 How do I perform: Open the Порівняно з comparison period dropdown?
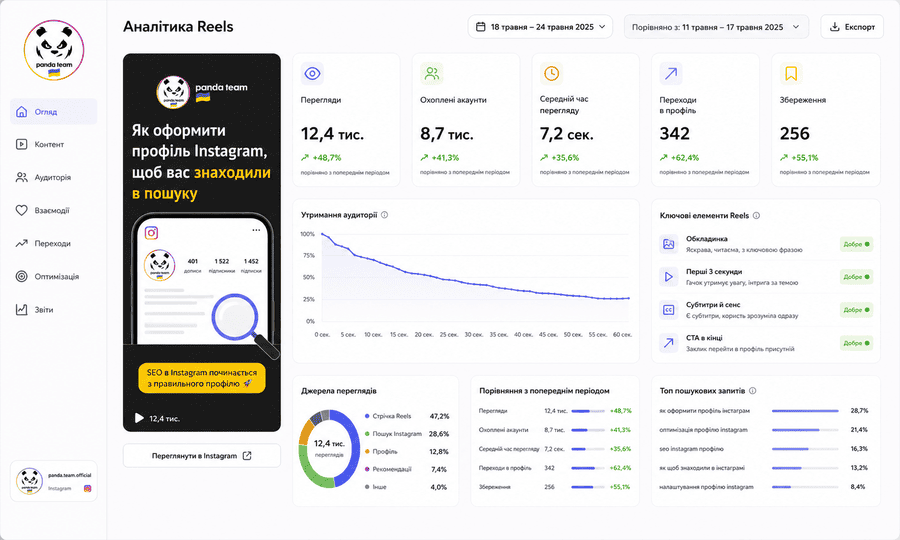[x=716, y=27]
